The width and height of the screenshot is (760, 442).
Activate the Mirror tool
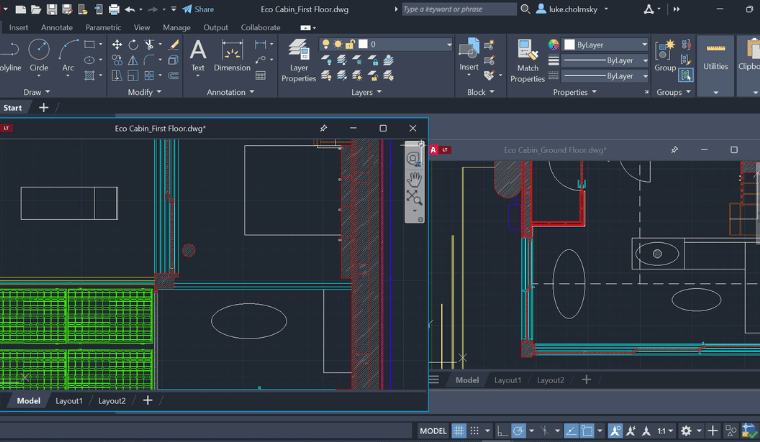click(133, 60)
